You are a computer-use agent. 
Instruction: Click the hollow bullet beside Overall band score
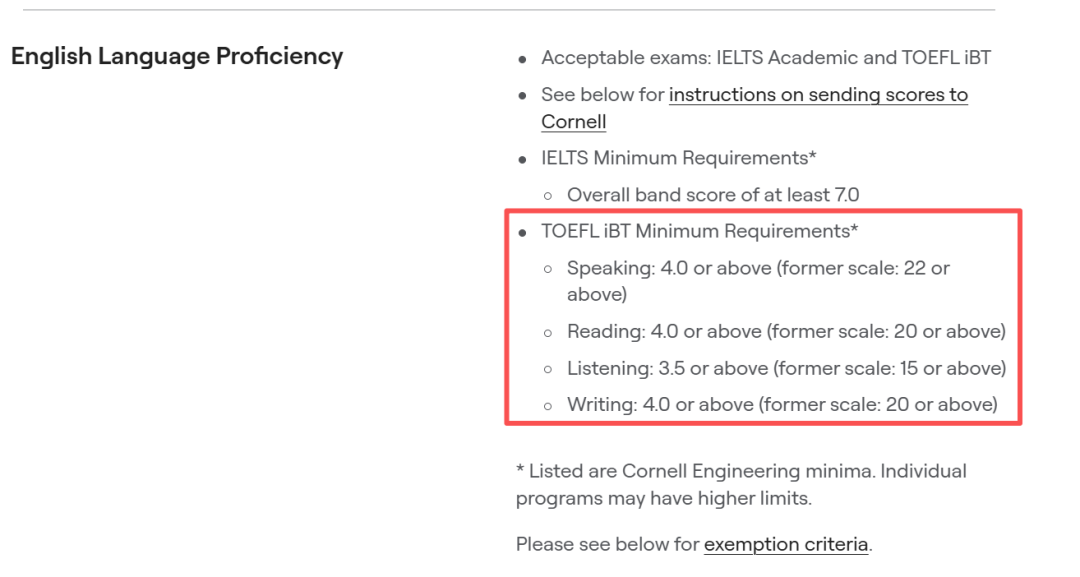click(x=547, y=196)
